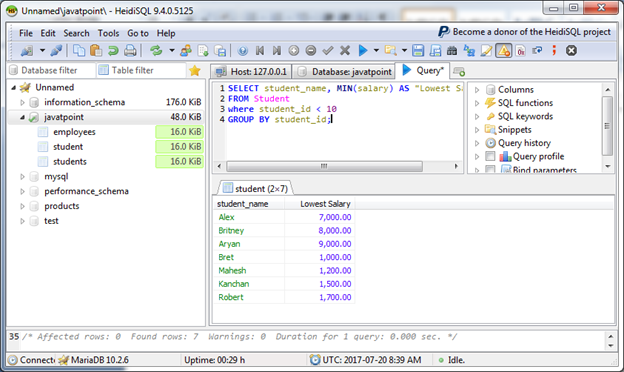This screenshot has height=372, width=624.
Task: Click the Lowest Salary column header
Action: (320, 204)
